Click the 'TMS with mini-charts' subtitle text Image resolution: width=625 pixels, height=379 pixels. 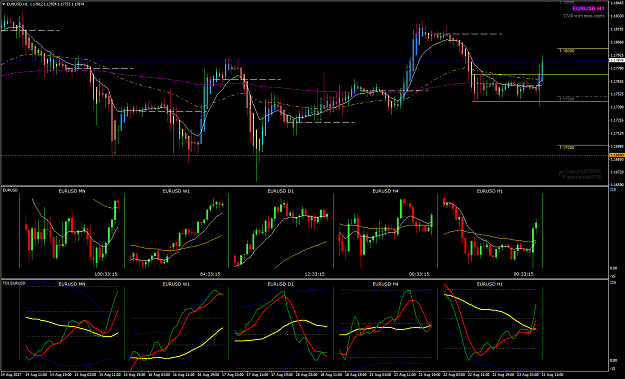(584, 16)
